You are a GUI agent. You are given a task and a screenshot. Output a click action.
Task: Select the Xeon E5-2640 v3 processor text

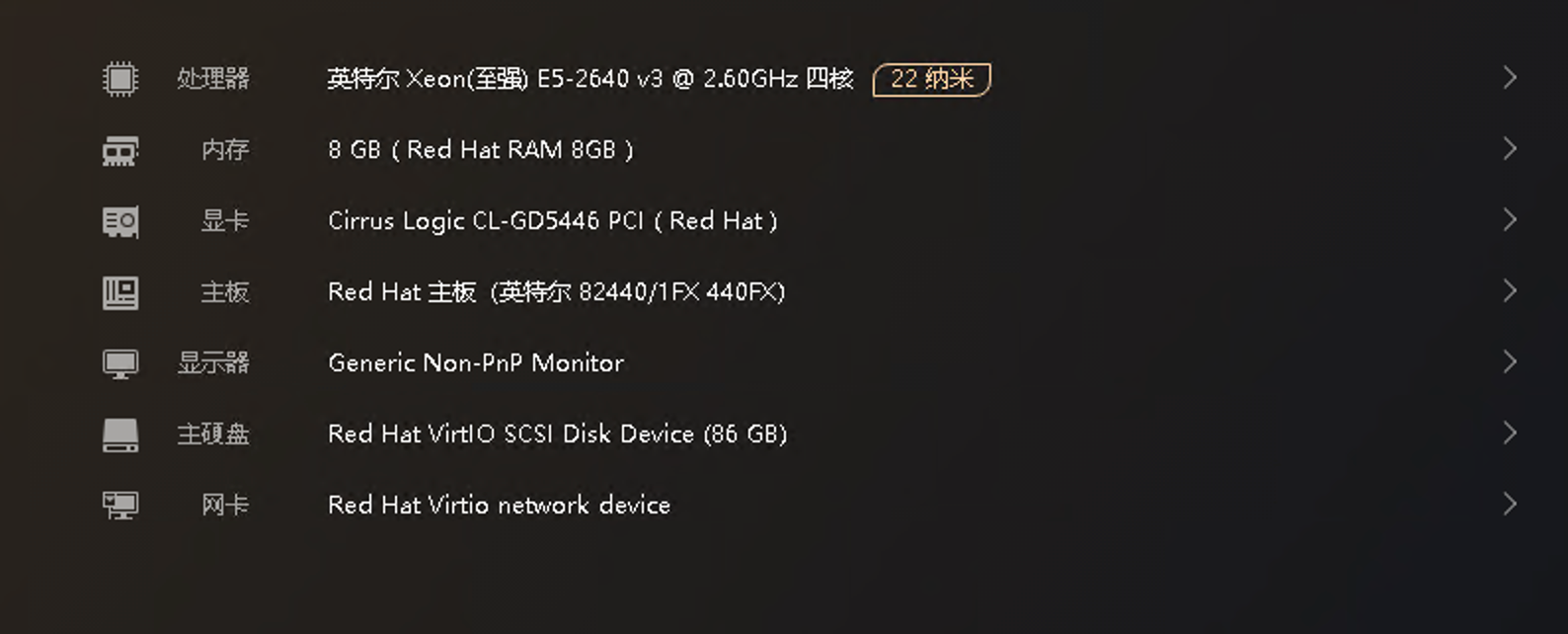[589, 79]
